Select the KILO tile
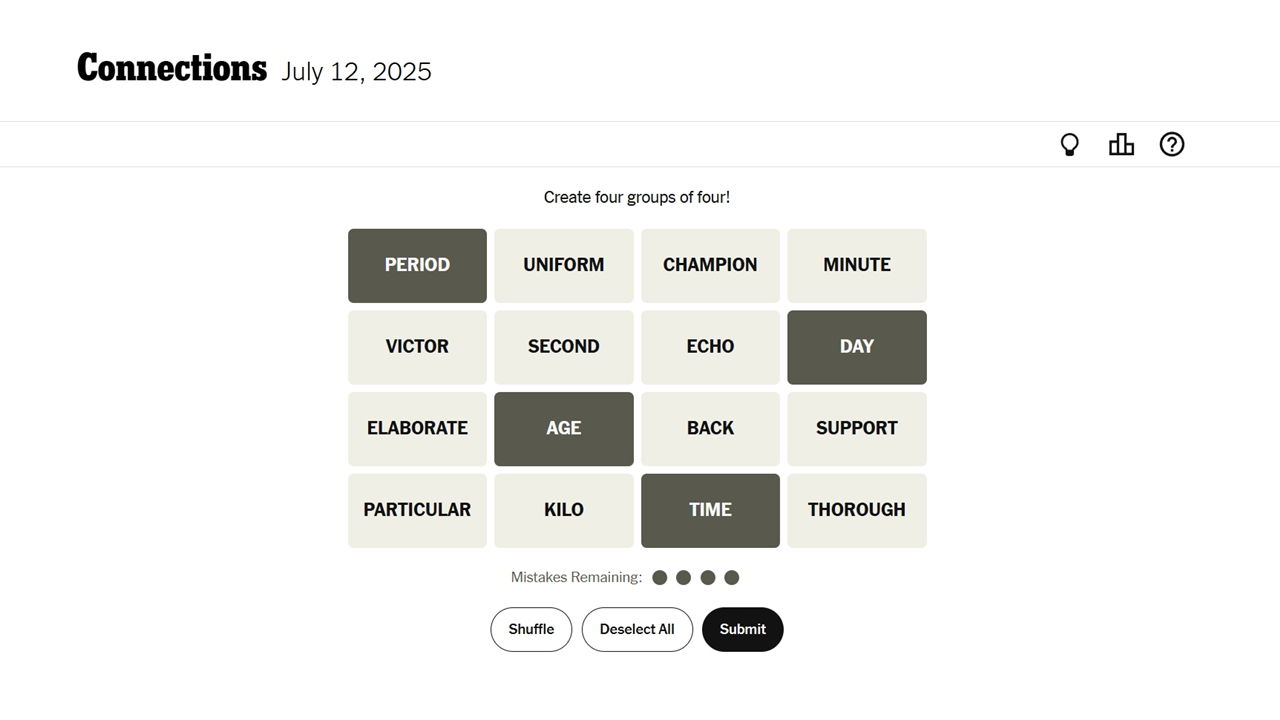1280x720 pixels. 564,511
